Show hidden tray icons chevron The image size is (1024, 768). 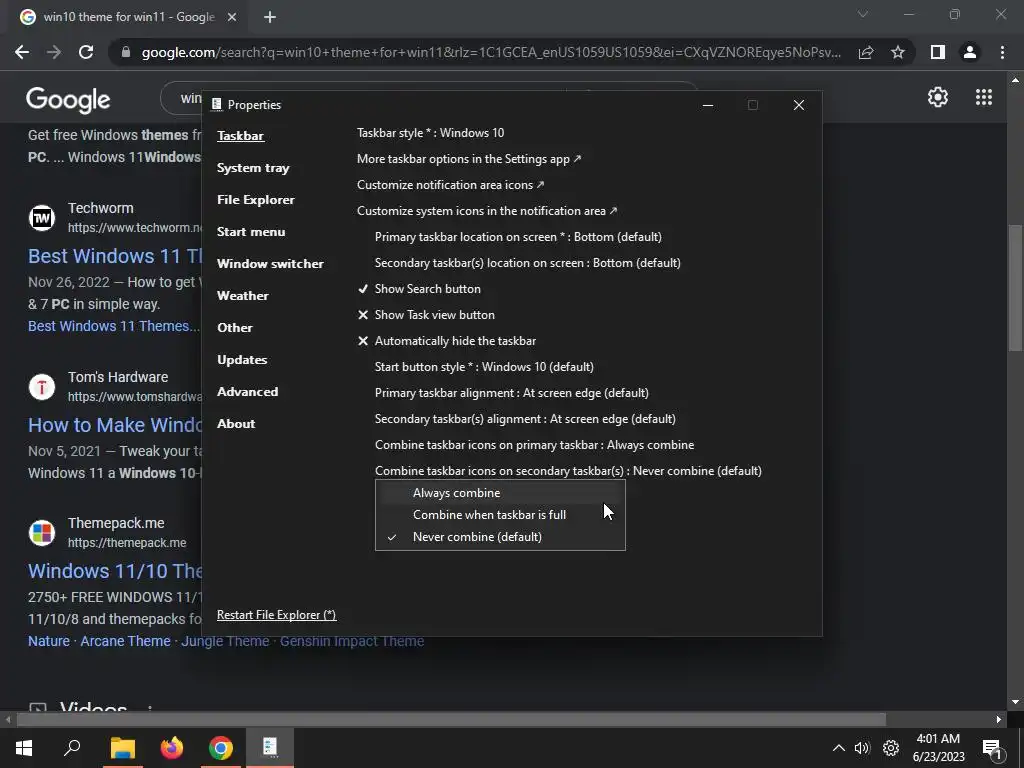pos(839,748)
